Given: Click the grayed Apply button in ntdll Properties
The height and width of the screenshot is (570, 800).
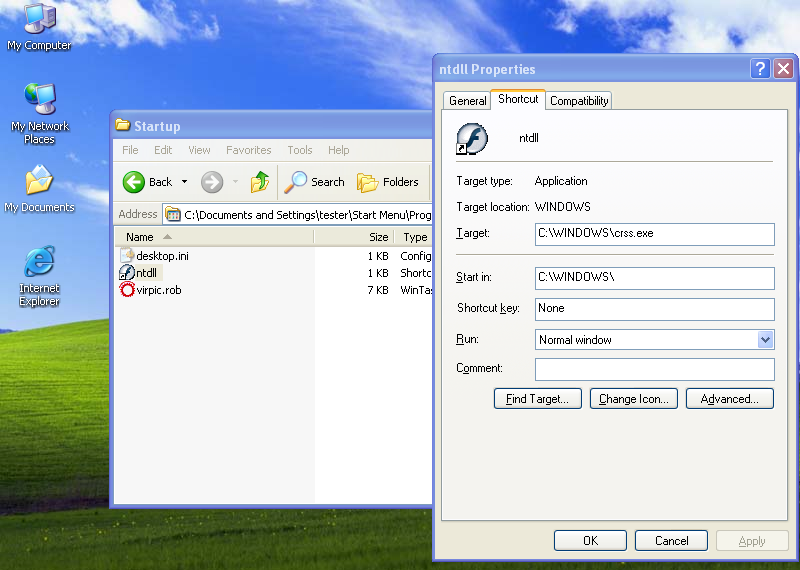Looking at the screenshot, I should [752, 541].
